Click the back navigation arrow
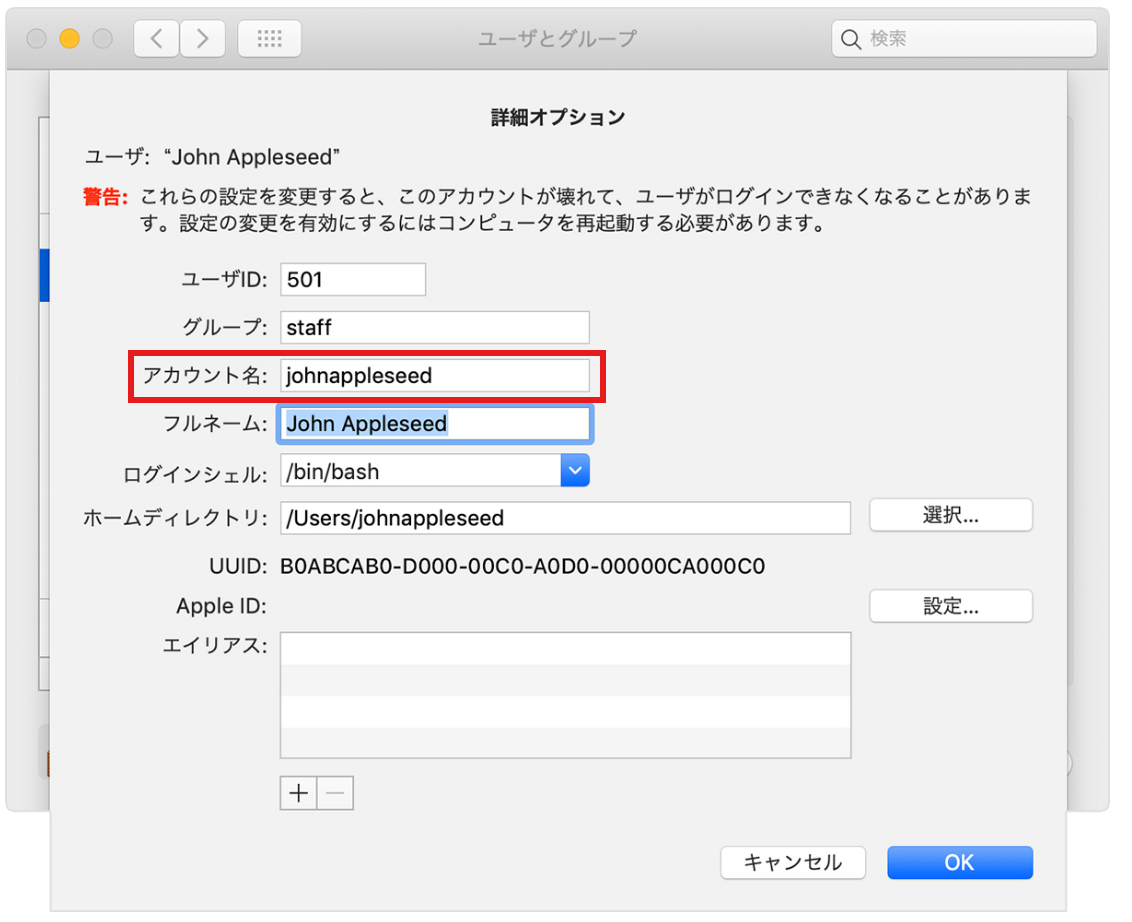Image resolution: width=1132 pixels, height=922 pixels. pos(156,39)
